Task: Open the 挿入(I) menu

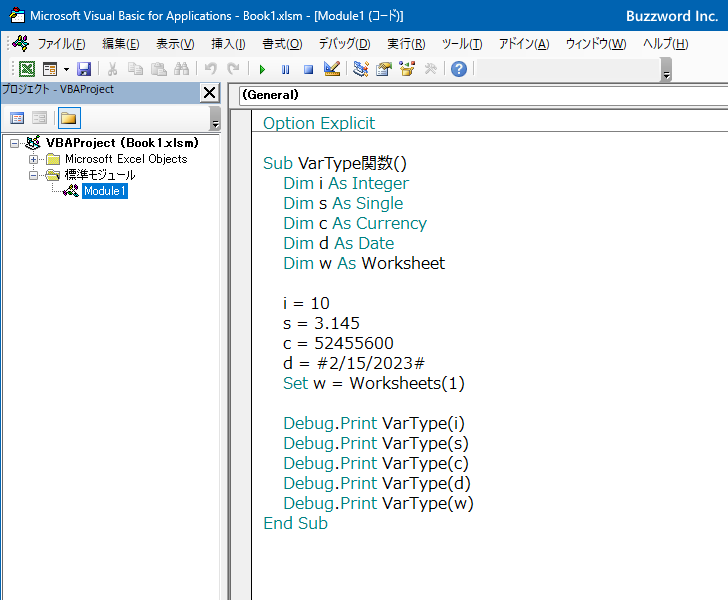Action: [228, 44]
